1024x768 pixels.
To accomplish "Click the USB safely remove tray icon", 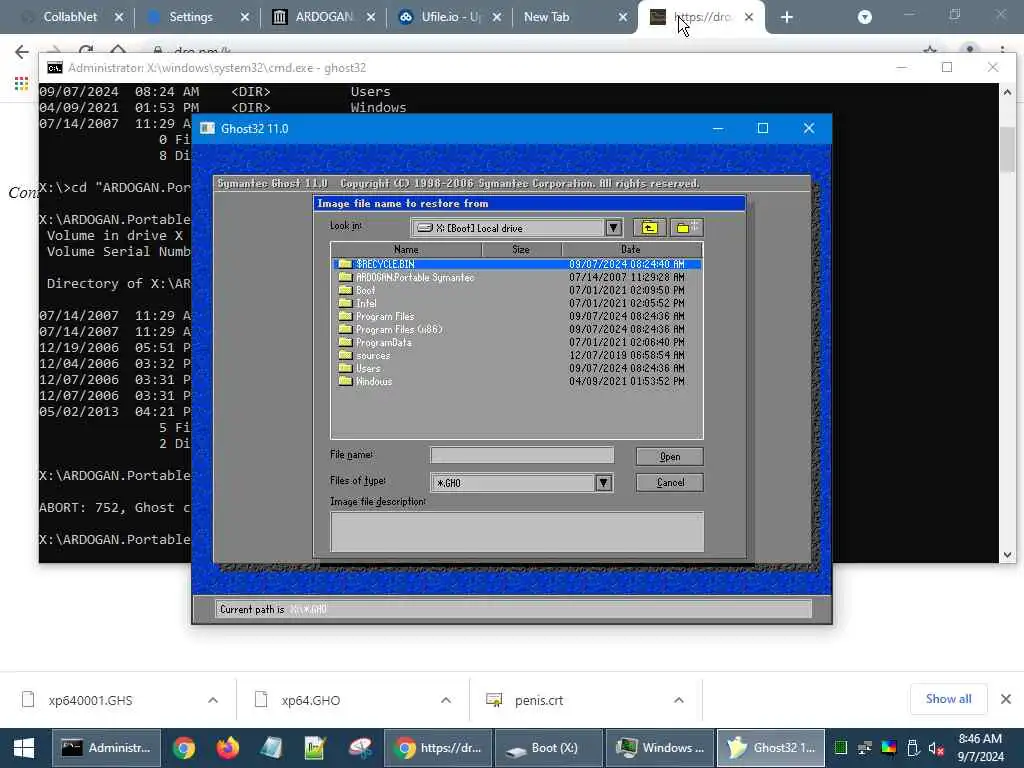I will [913, 748].
